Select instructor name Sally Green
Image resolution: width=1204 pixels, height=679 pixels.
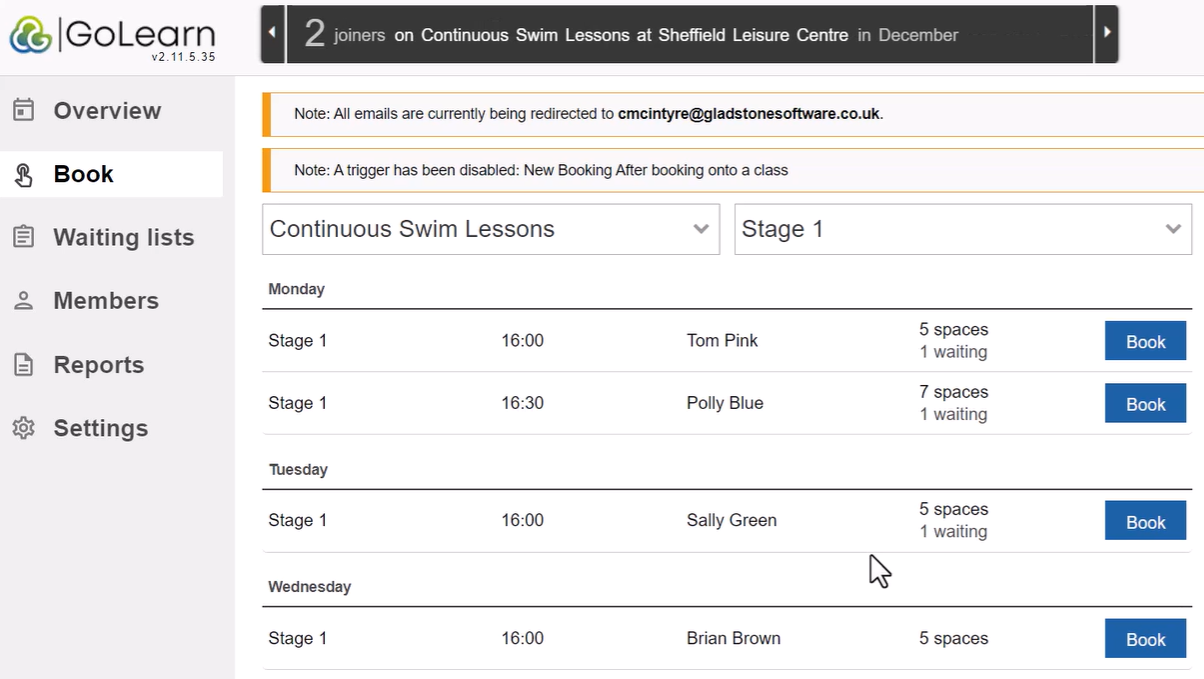coord(731,521)
